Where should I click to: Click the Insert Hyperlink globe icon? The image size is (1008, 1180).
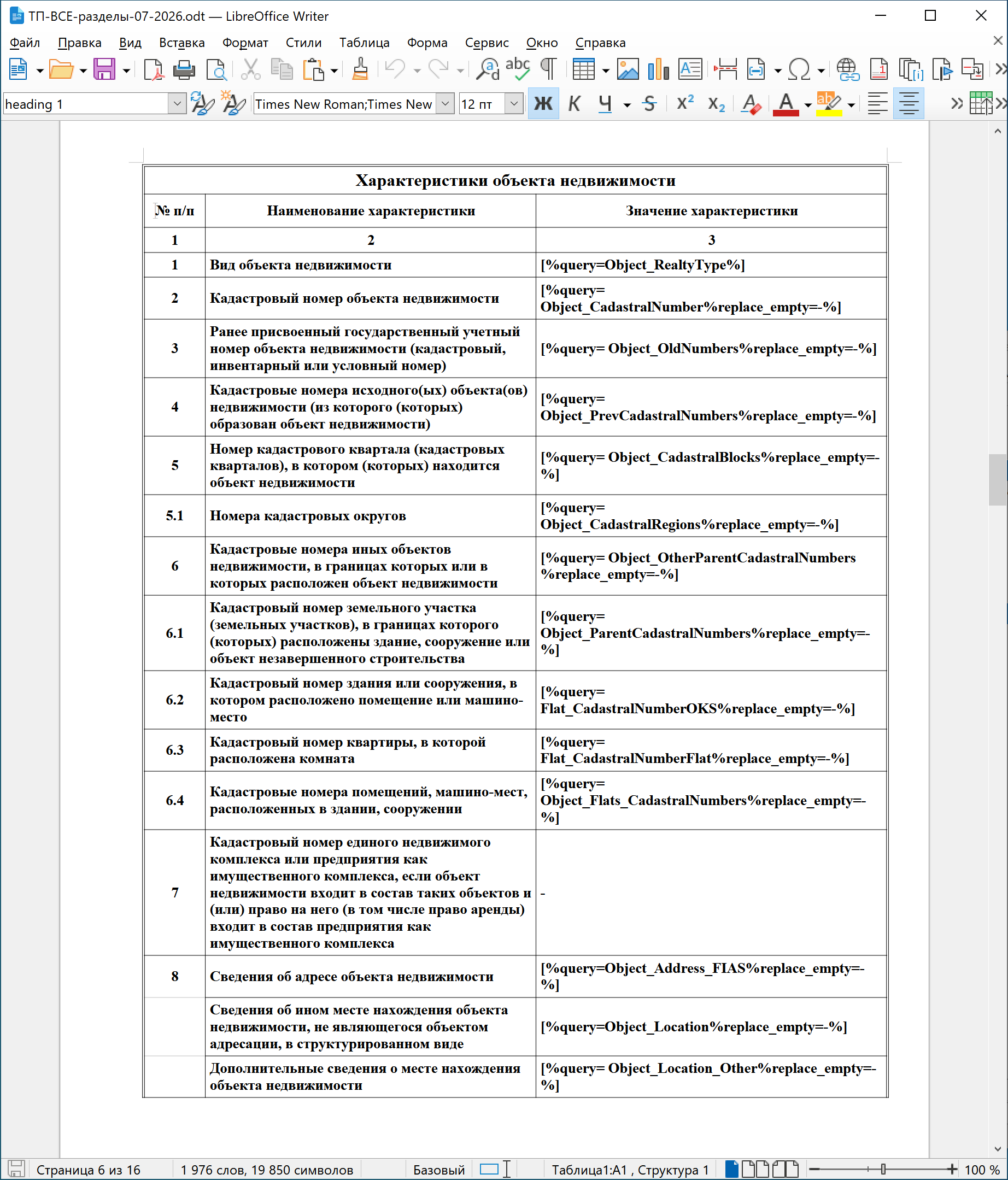(x=847, y=69)
